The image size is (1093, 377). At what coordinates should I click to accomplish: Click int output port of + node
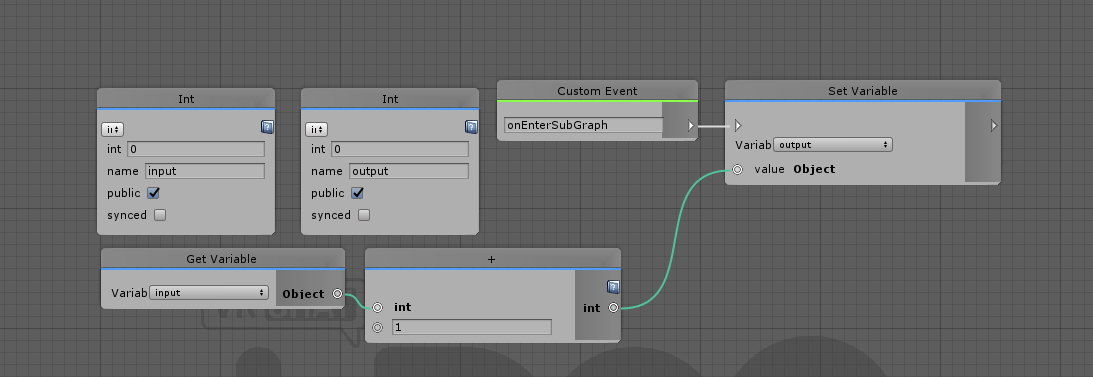[x=613, y=307]
